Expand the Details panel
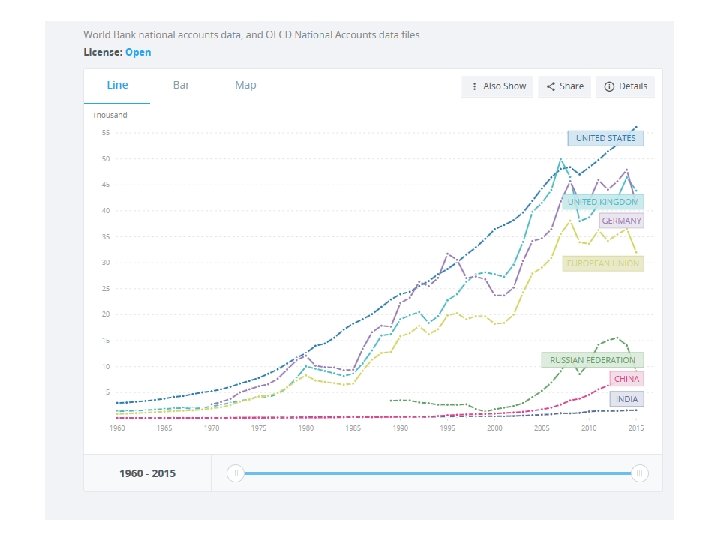 626,86
